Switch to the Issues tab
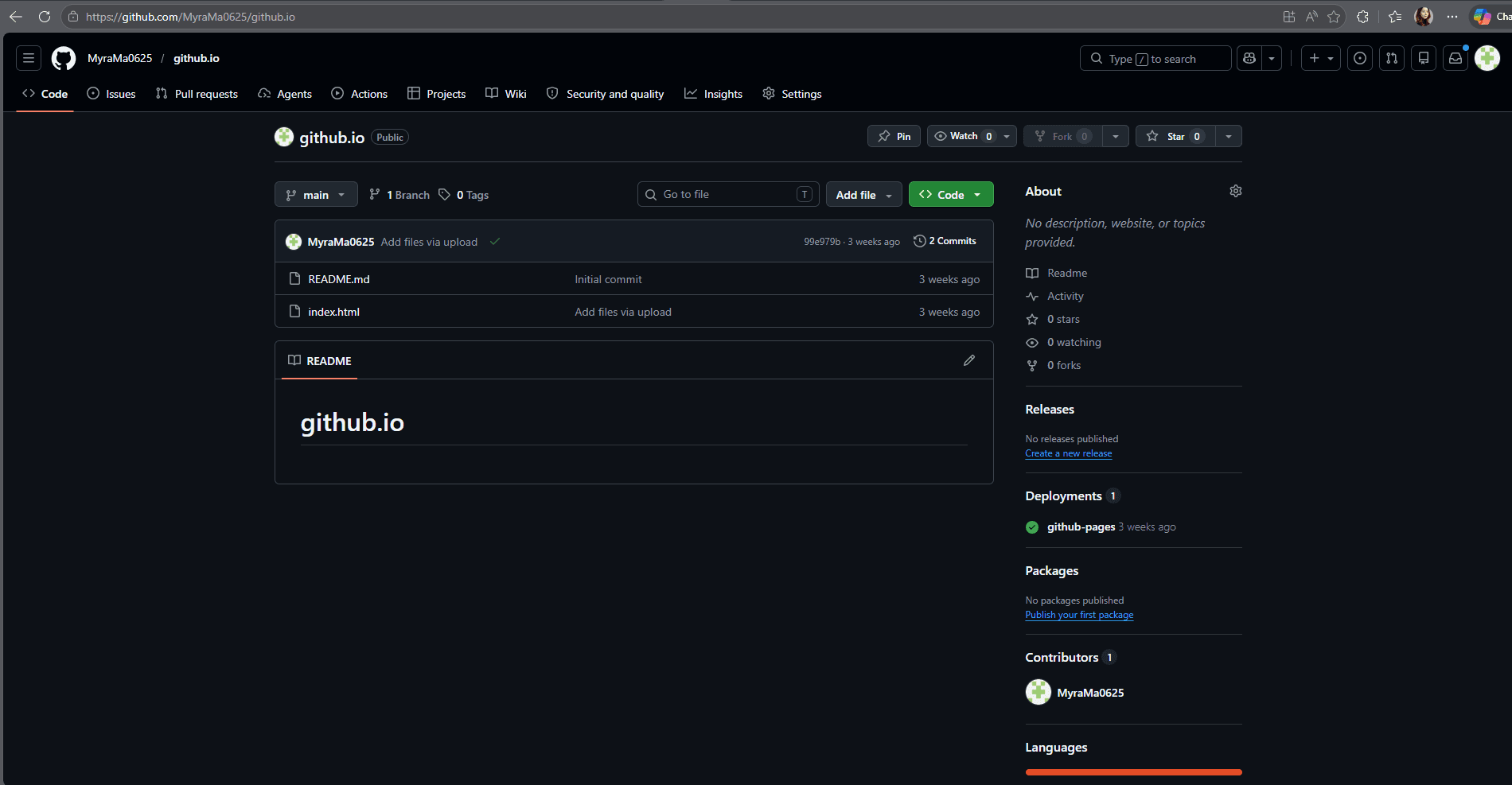 [111, 94]
